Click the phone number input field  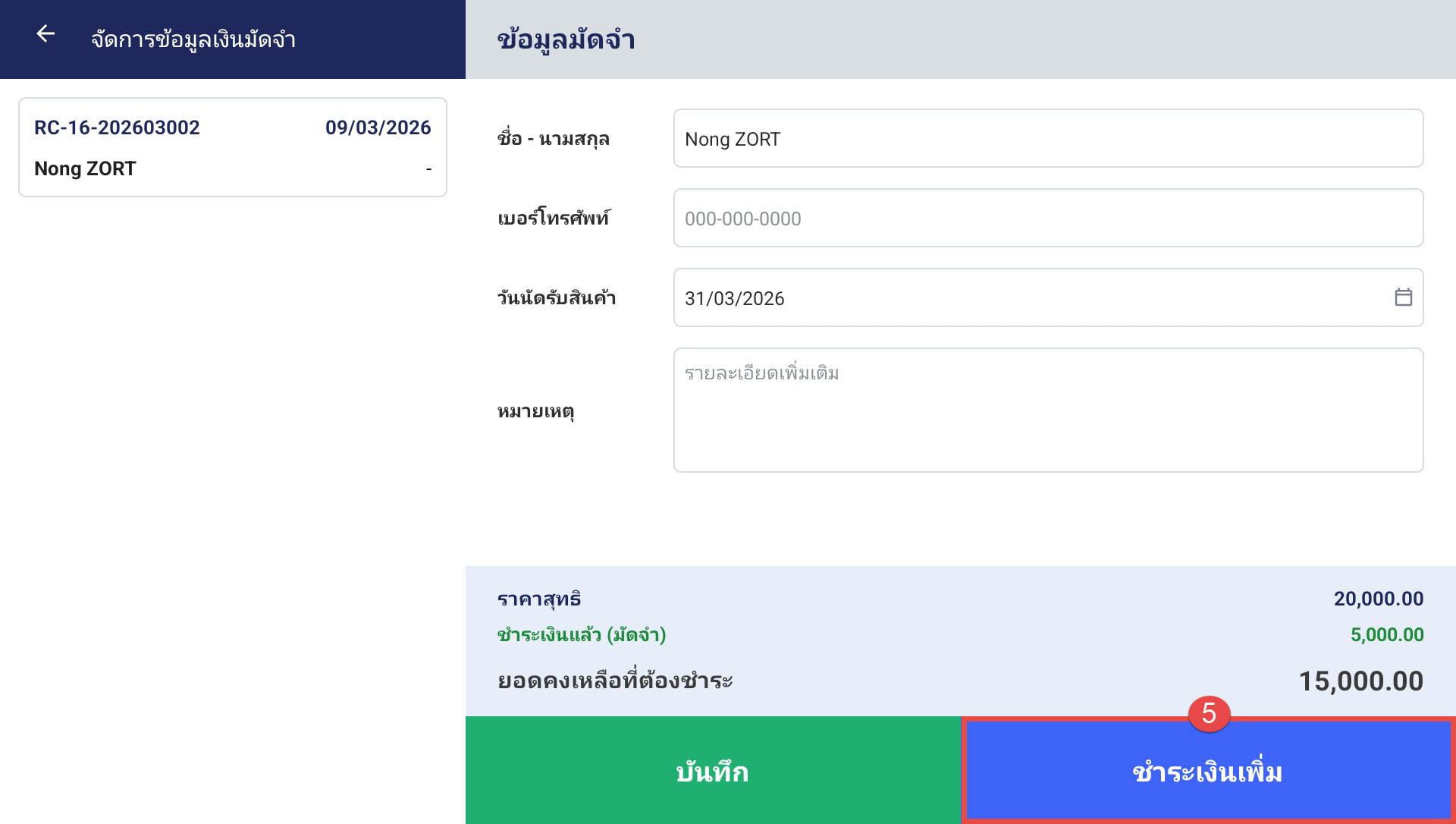1048,219
